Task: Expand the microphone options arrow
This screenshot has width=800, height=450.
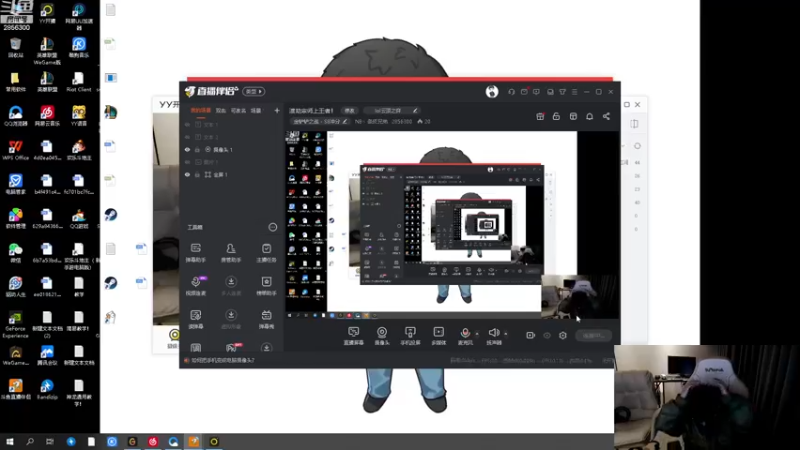Action: coord(477,334)
